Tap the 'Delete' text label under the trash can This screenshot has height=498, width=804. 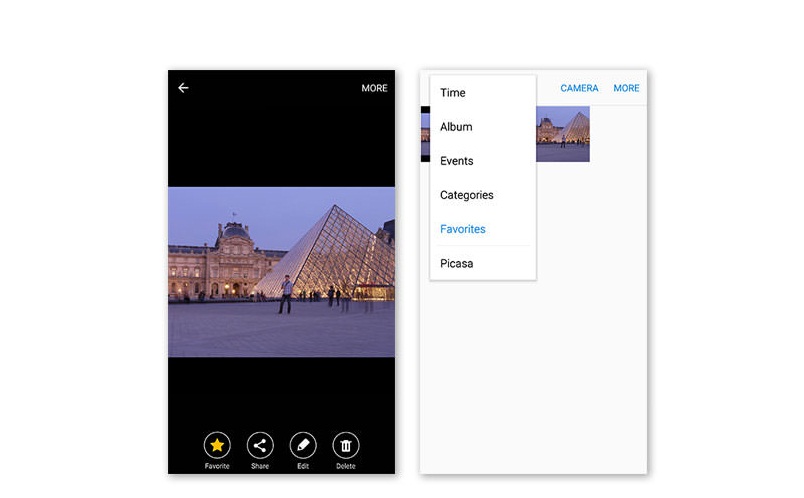(x=346, y=467)
